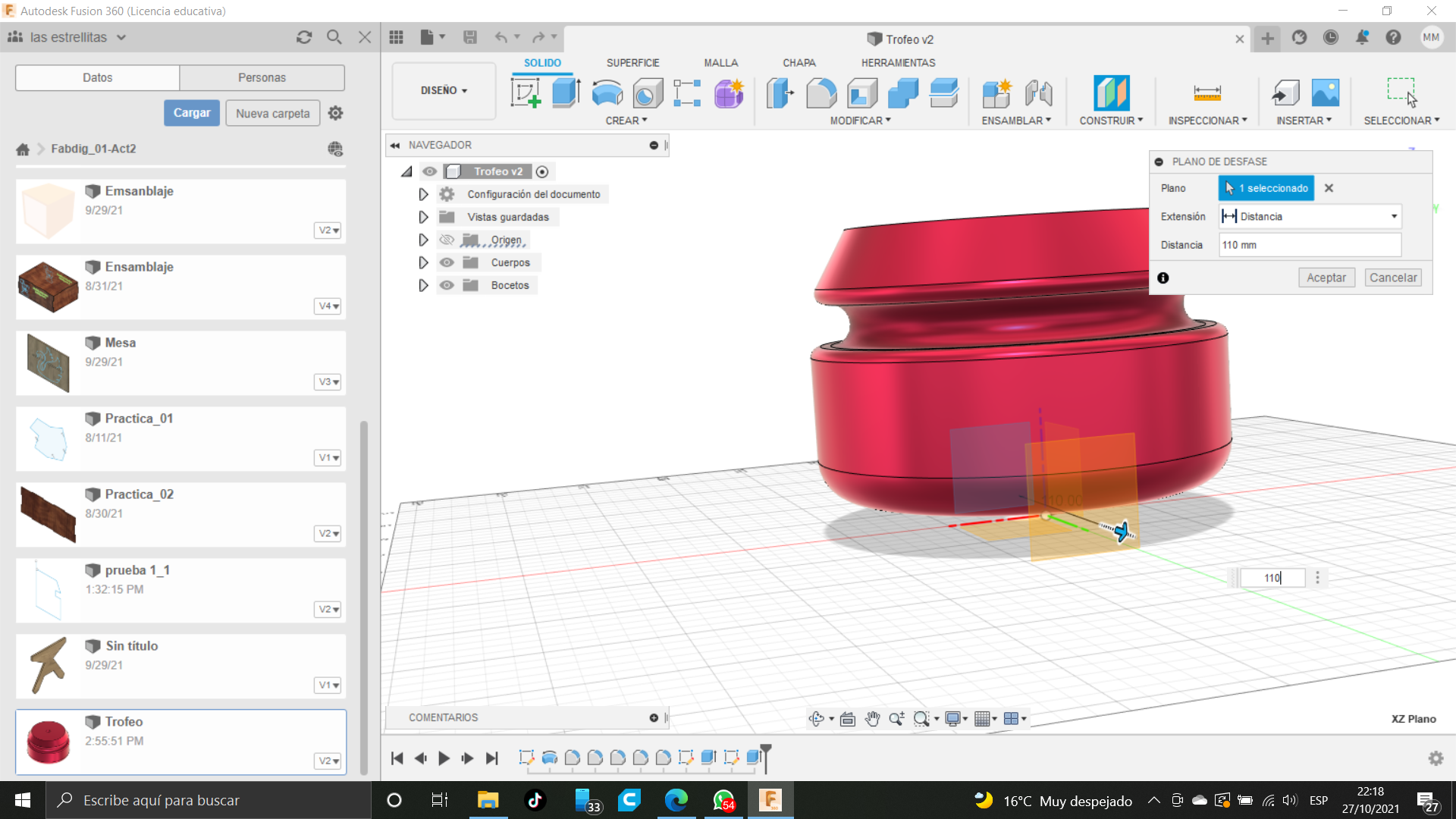Open the Measure tool under Inspeccionar
Image resolution: width=1456 pixels, height=819 pixels.
(x=1207, y=93)
